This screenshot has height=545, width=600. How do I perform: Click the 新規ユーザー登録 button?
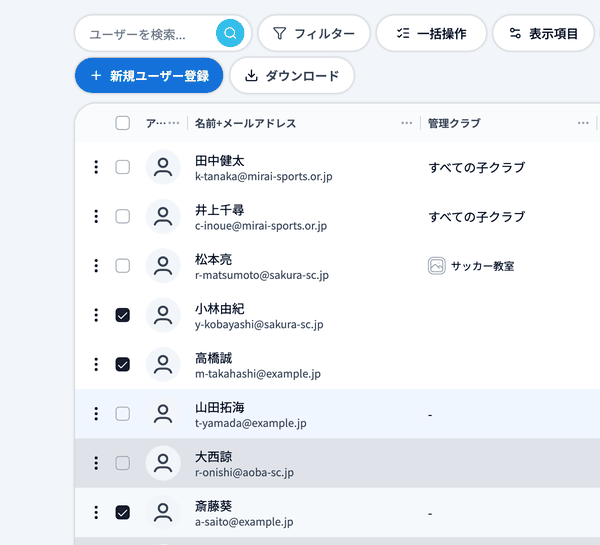[x=149, y=75]
